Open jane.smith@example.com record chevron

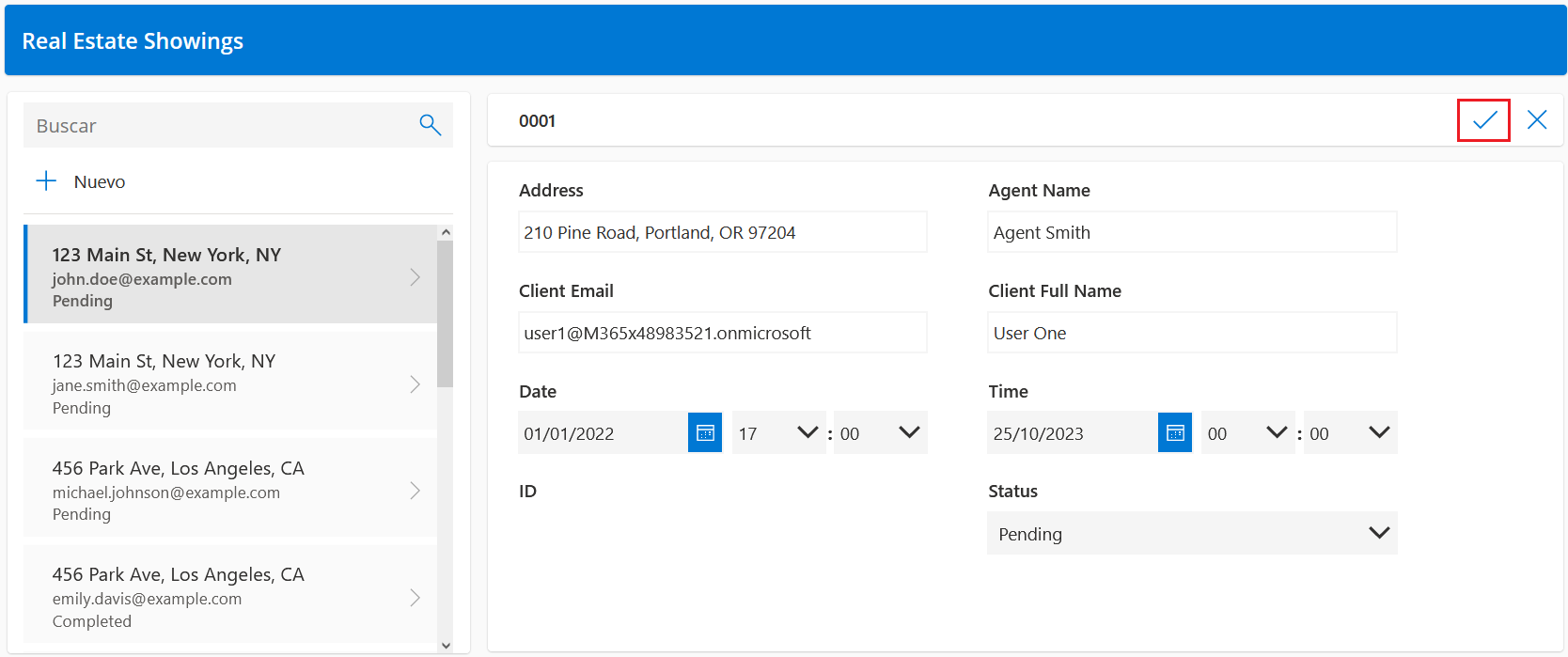pyautogui.click(x=415, y=384)
